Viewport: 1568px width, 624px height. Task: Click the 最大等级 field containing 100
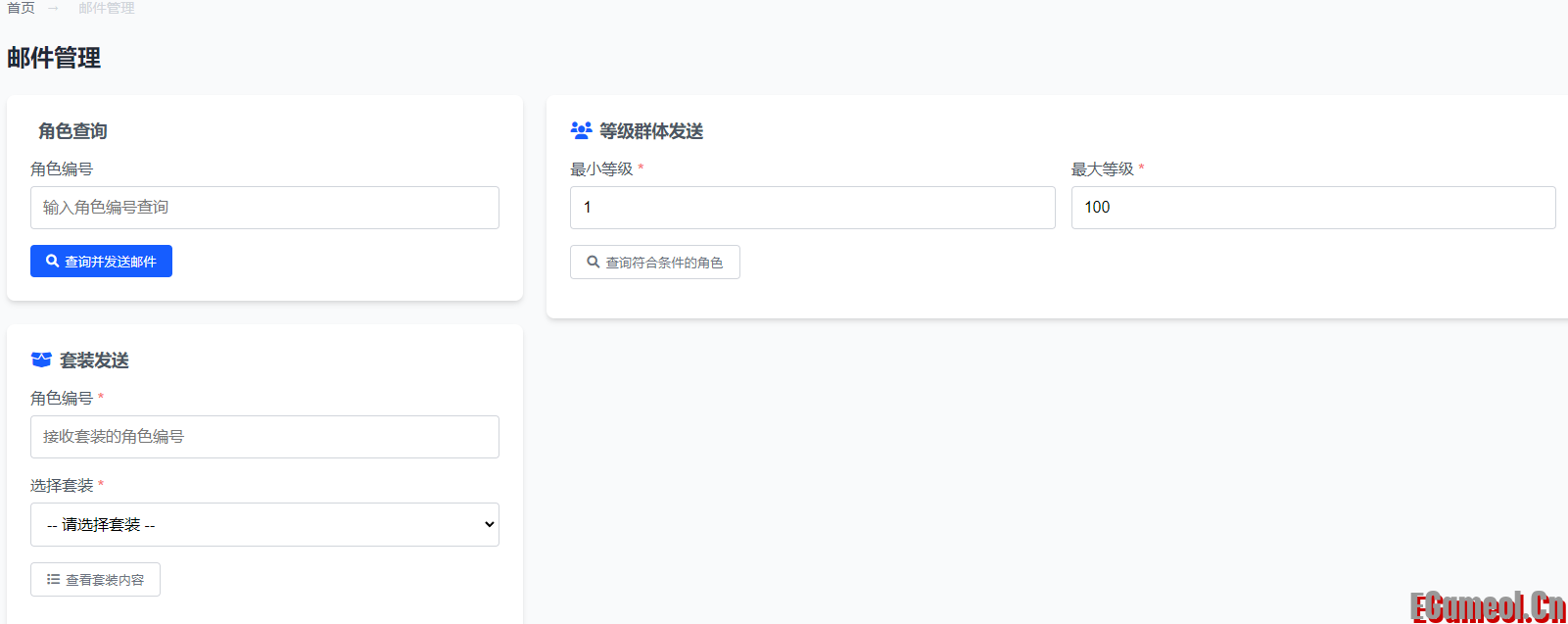point(1312,208)
